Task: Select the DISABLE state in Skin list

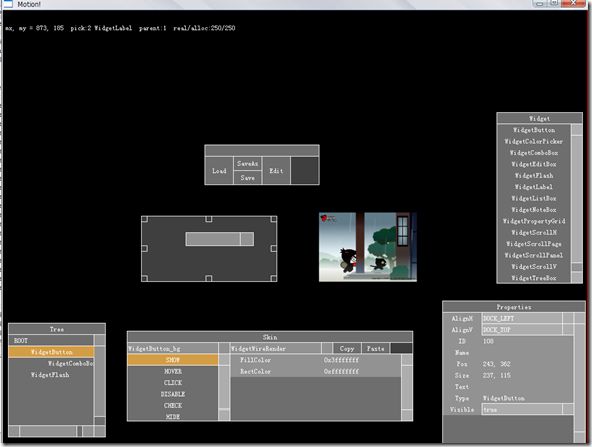Action: pyautogui.click(x=173, y=394)
